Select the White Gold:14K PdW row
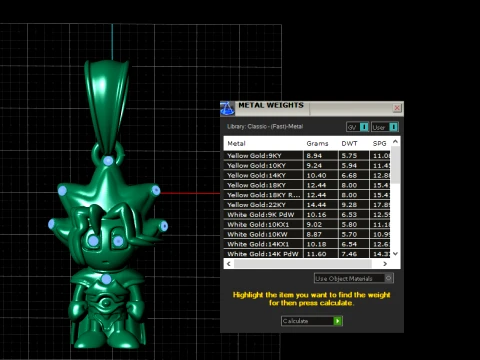480x360 pixels. coord(307,254)
